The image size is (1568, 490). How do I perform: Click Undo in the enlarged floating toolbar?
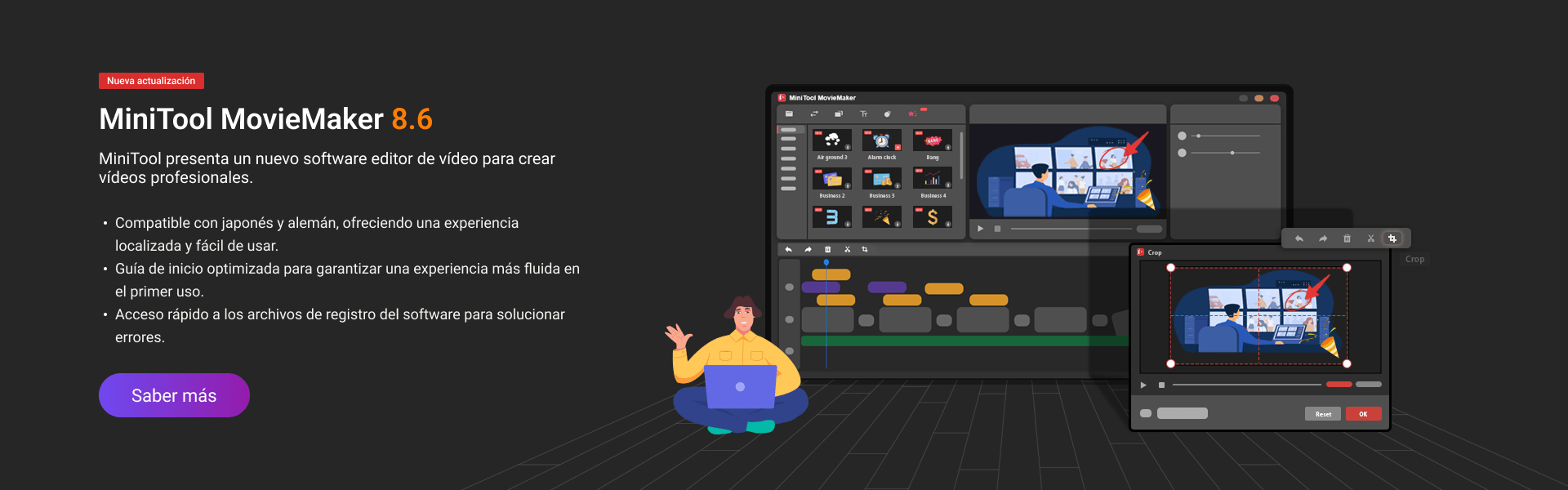point(1298,238)
